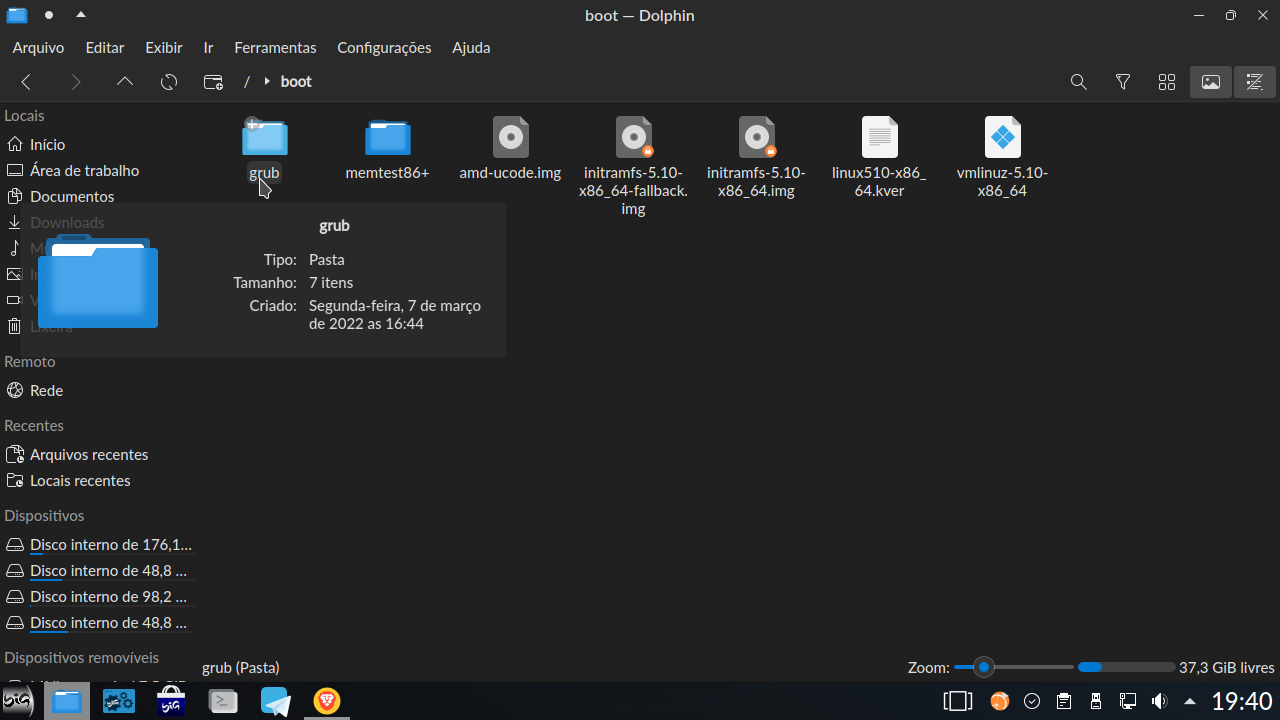Open the search magnifier icon

tap(1079, 82)
